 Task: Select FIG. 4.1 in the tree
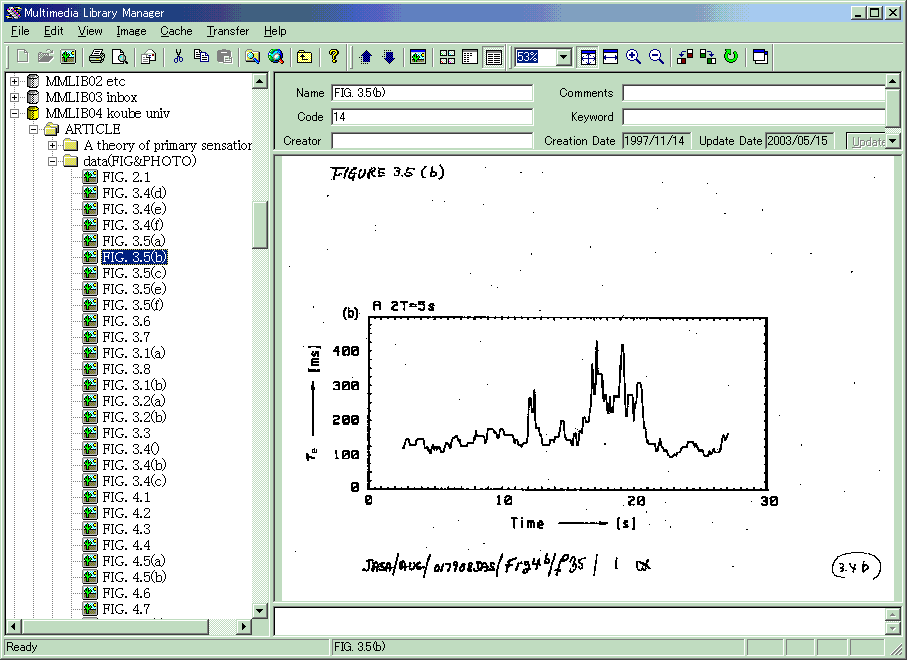coord(126,497)
